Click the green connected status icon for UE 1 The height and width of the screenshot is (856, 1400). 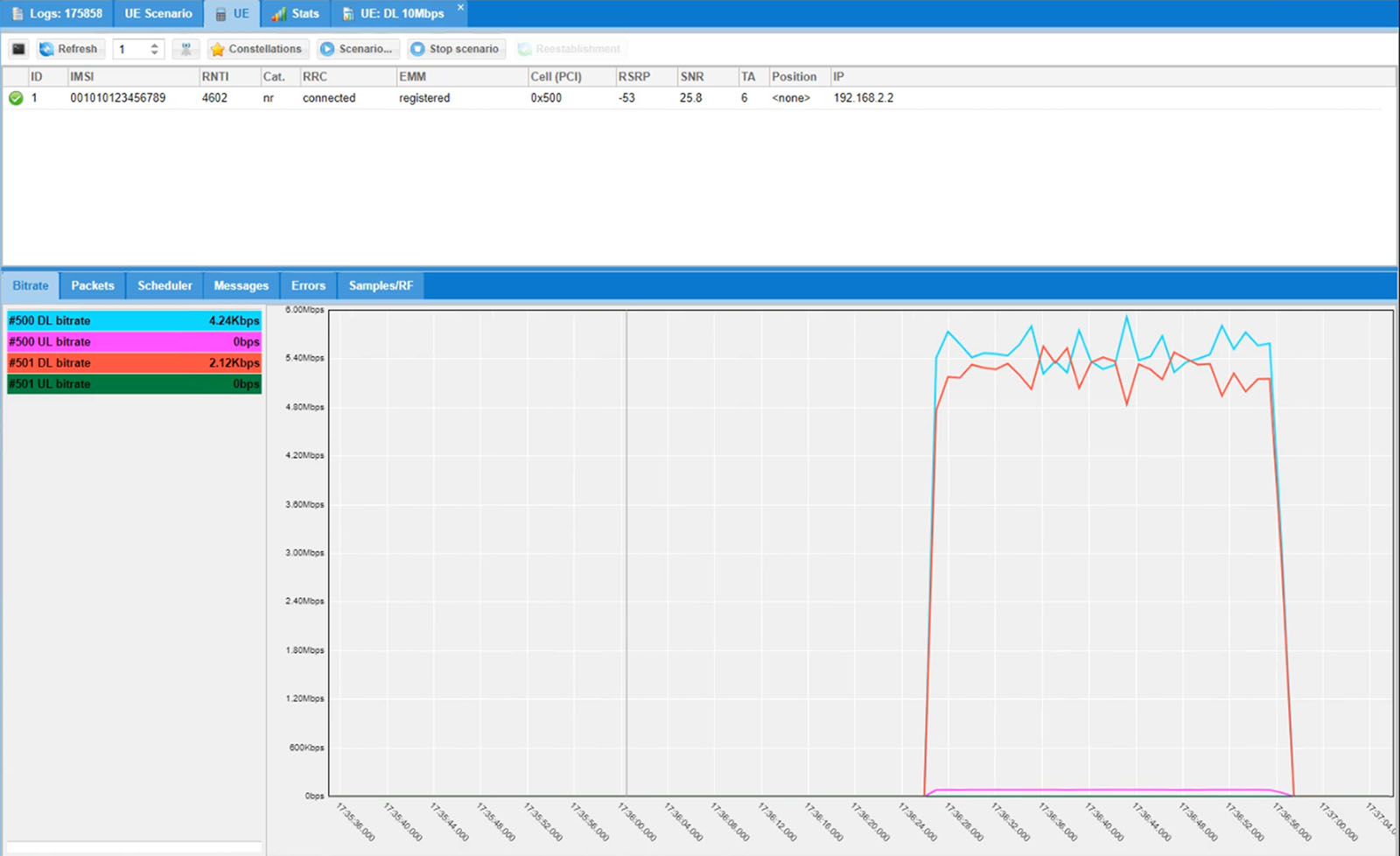pos(16,98)
